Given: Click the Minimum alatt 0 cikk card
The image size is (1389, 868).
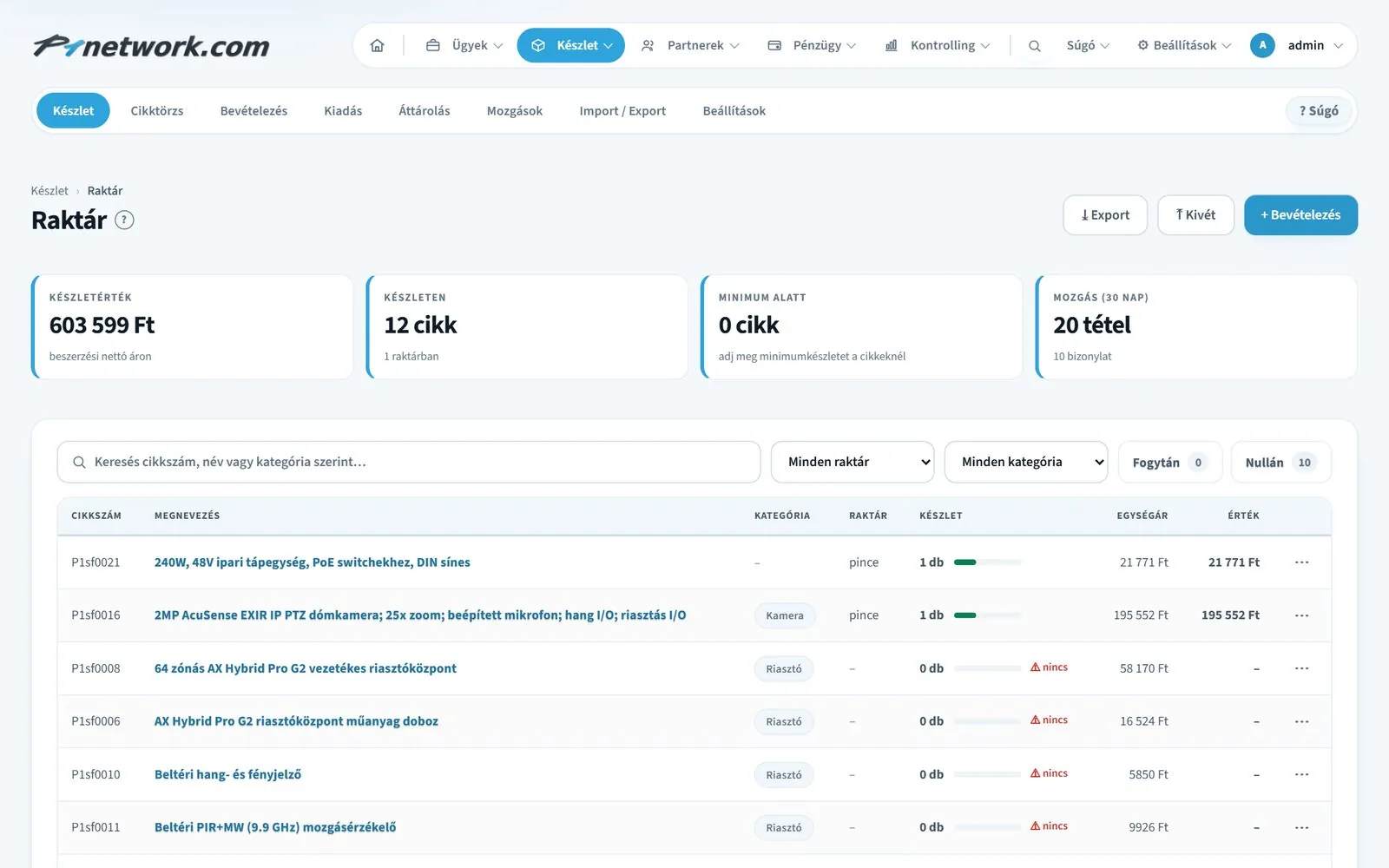Looking at the screenshot, I should tap(861, 326).
